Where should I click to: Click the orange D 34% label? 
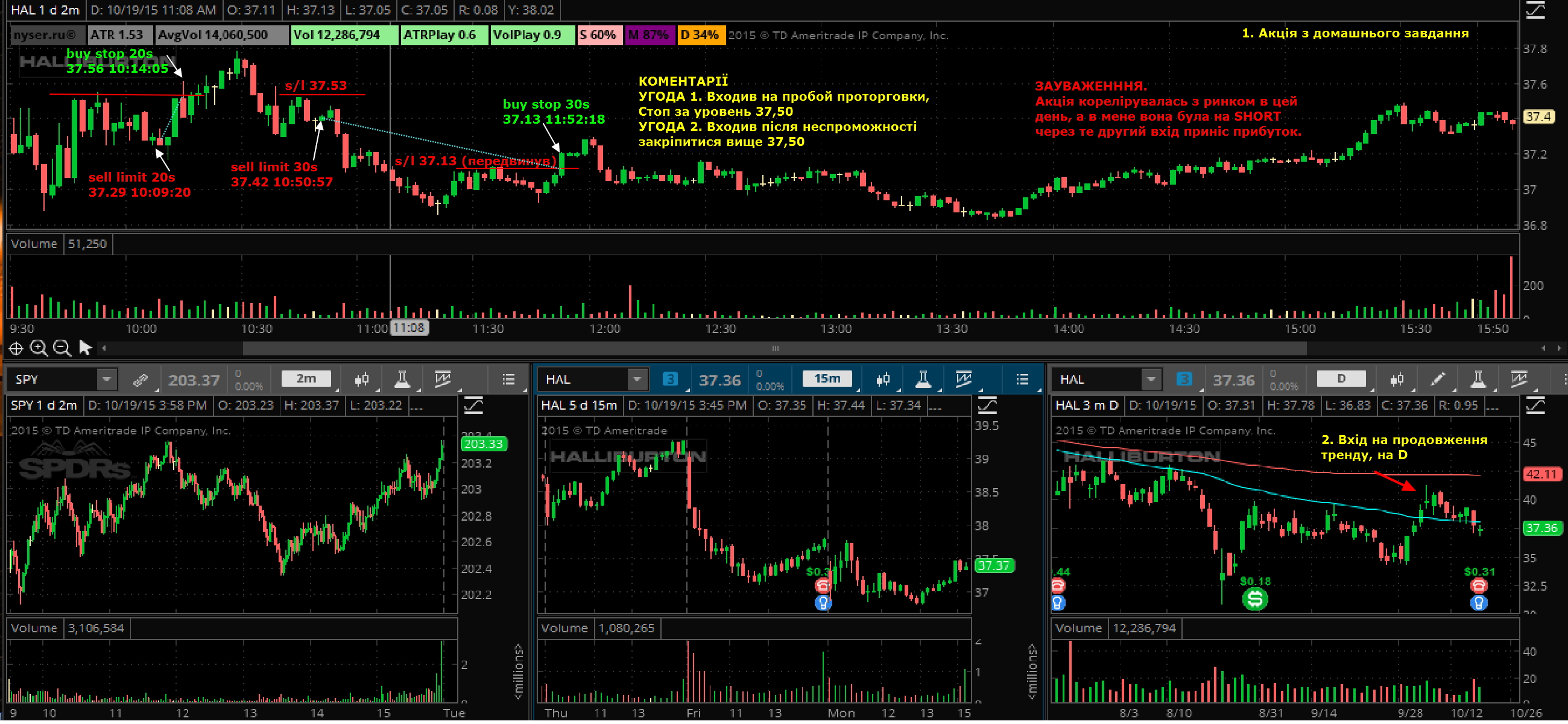pos(701,36)
